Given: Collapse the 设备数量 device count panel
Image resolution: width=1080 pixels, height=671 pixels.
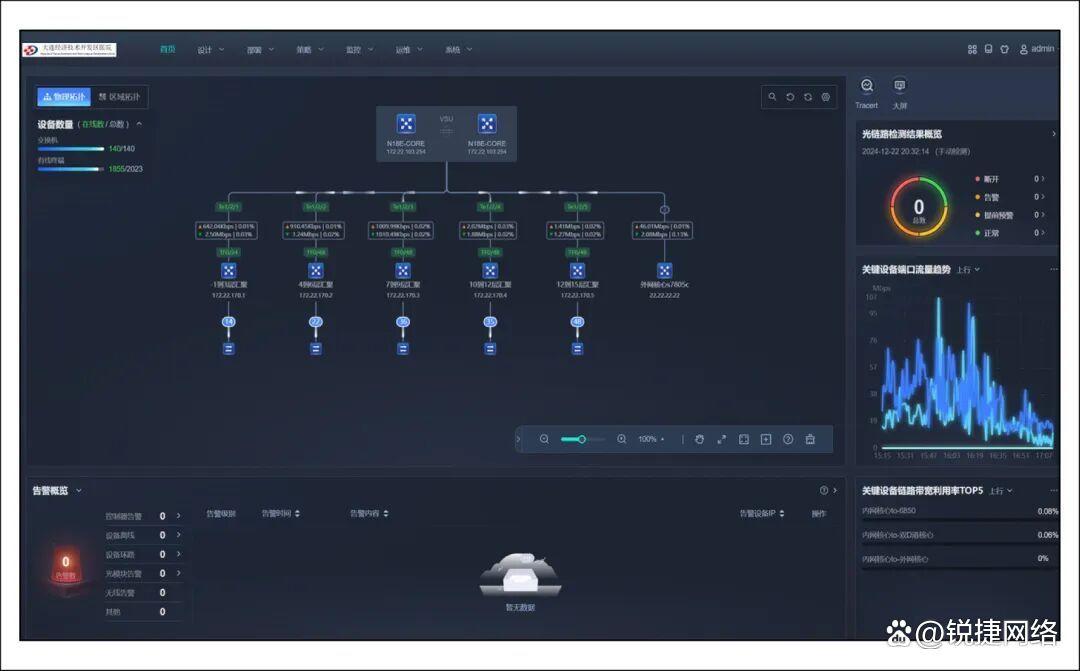Looking at the screenshot, I should tap(139, 124).
